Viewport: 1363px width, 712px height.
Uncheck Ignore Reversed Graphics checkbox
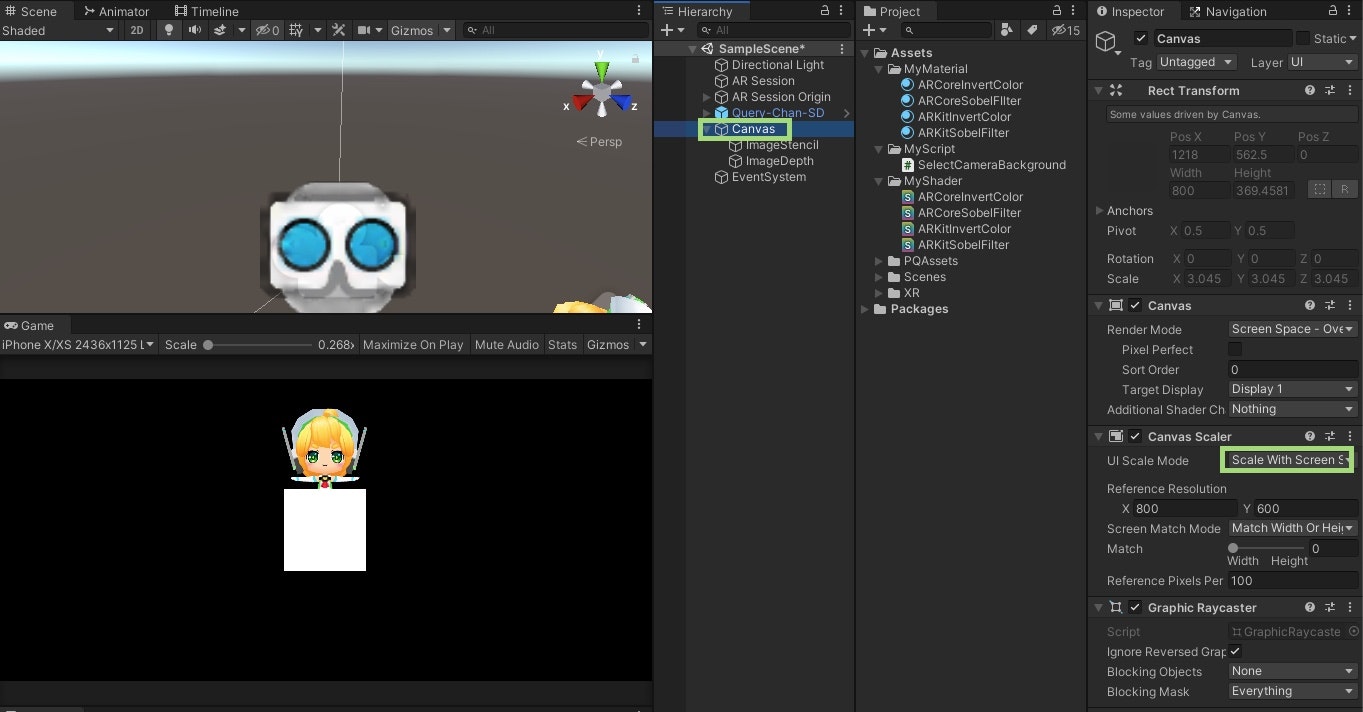pos(1235,651)
